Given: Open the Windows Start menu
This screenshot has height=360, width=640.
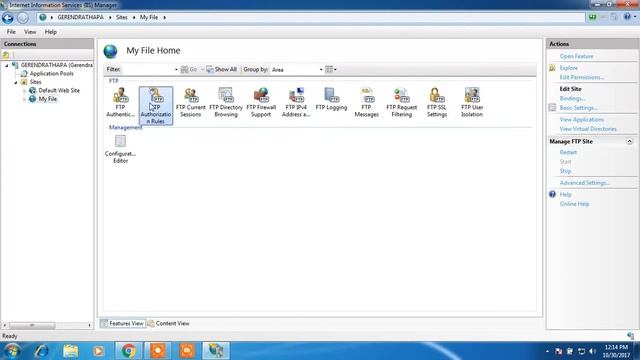Looking at the screenshot, I should point(12,351).
